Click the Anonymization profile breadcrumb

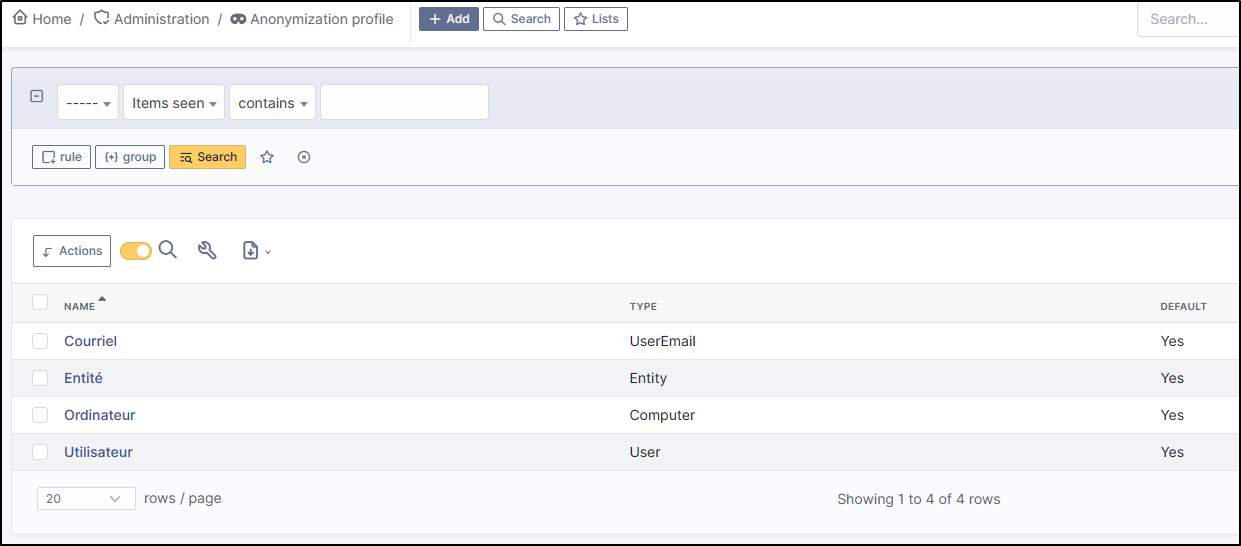point(321,19)
